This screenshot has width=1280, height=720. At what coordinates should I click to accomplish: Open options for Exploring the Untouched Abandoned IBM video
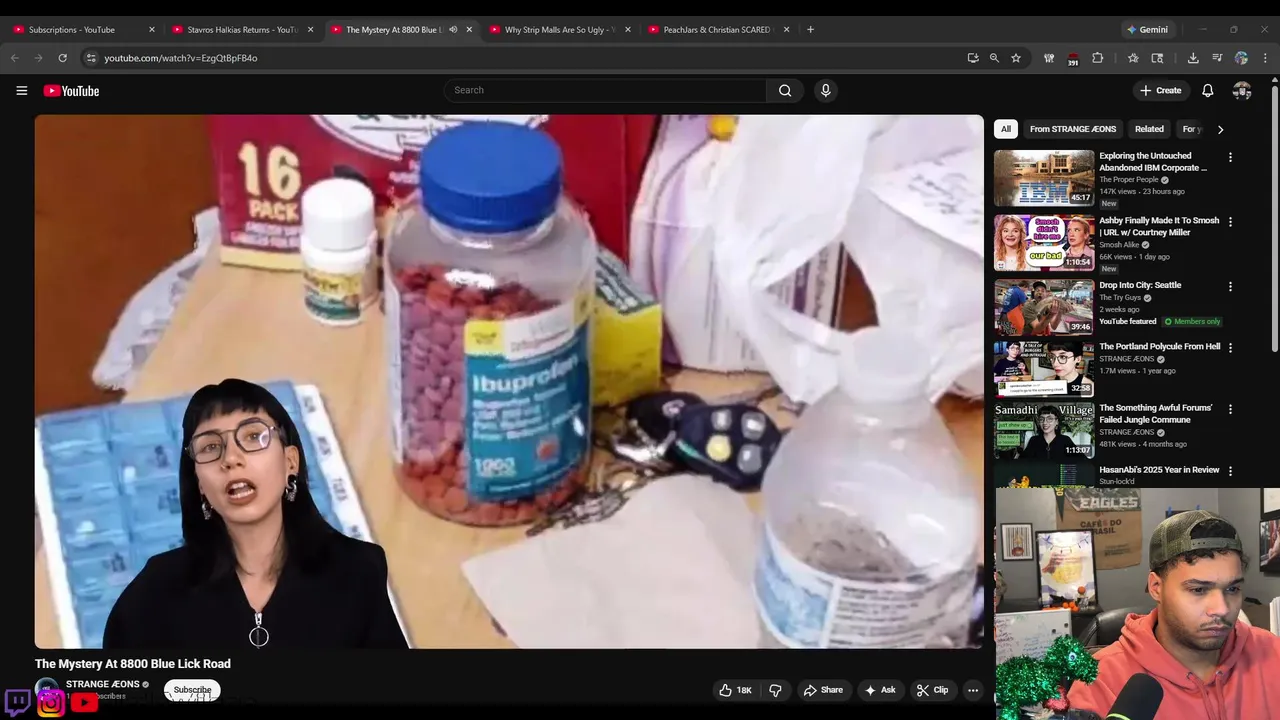(x=1230, y=157)
